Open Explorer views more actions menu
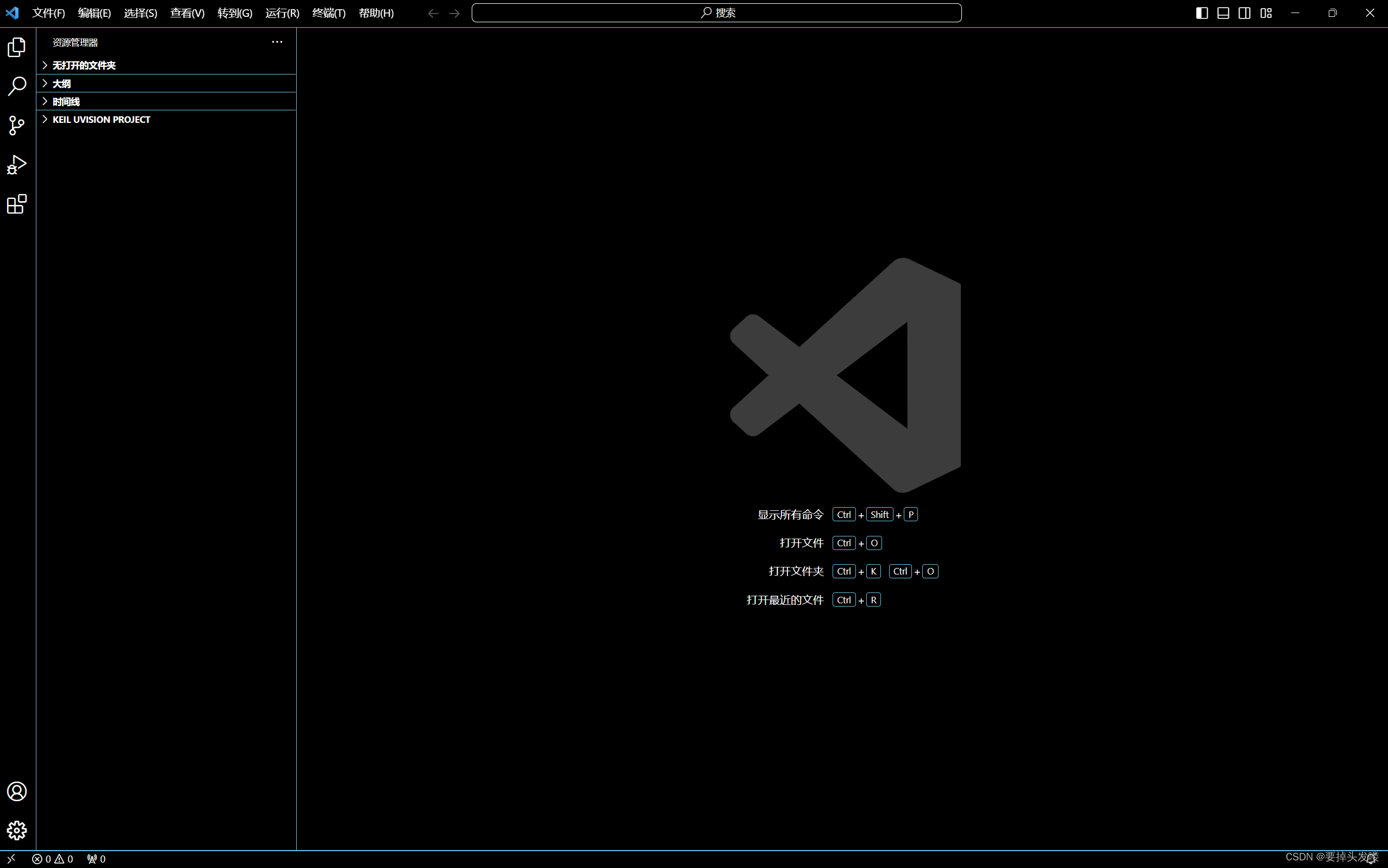Screen dimensions: 1388x868 (x=277, y=41)
